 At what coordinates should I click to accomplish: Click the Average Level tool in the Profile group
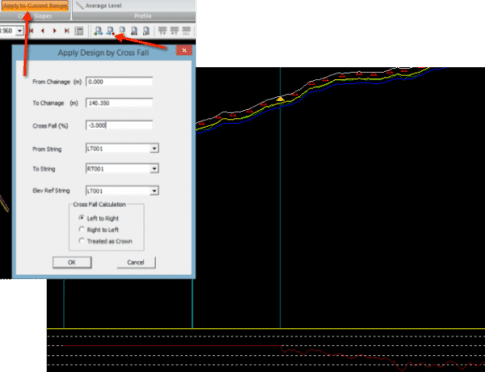99,6
